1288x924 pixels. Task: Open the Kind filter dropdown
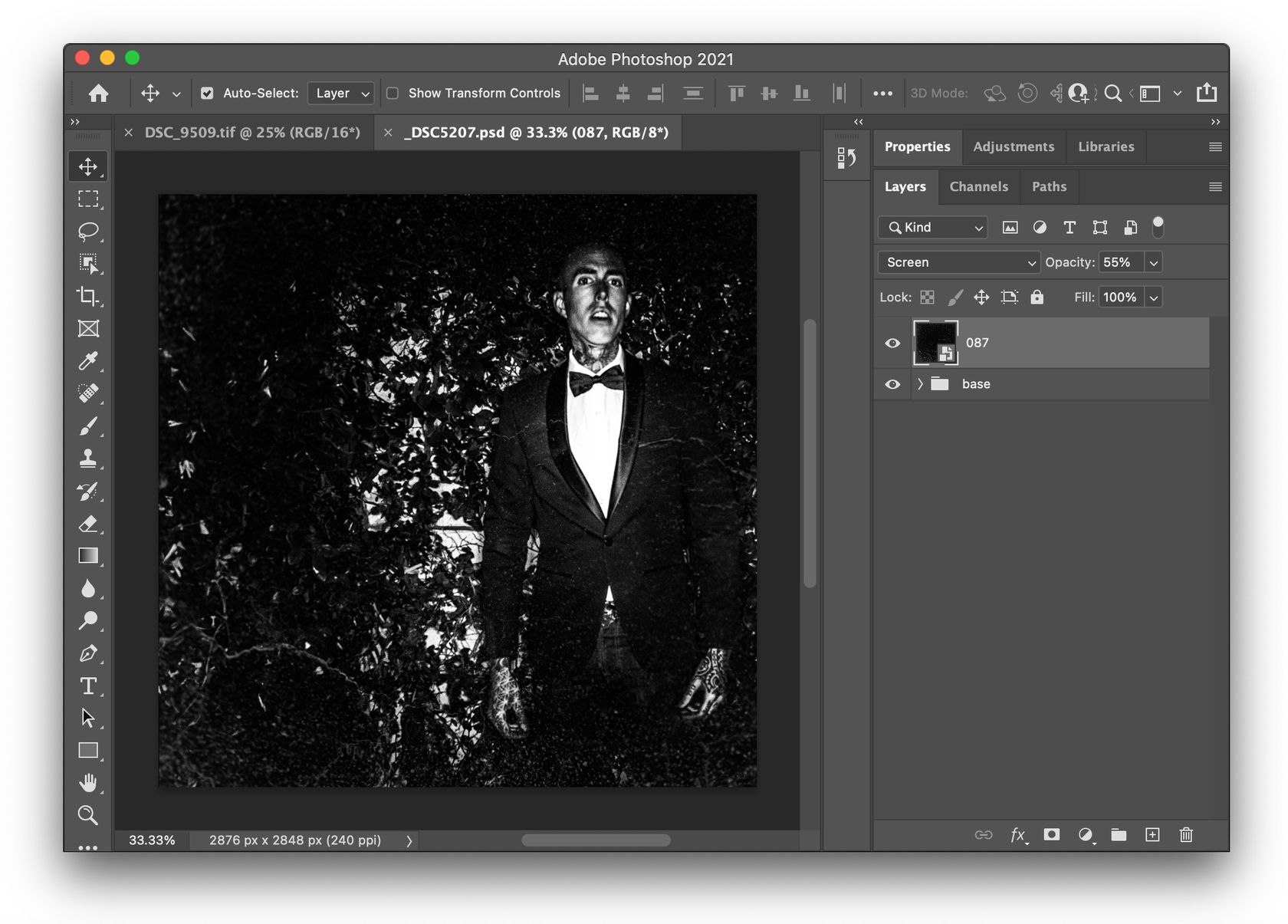coord(933,228)
